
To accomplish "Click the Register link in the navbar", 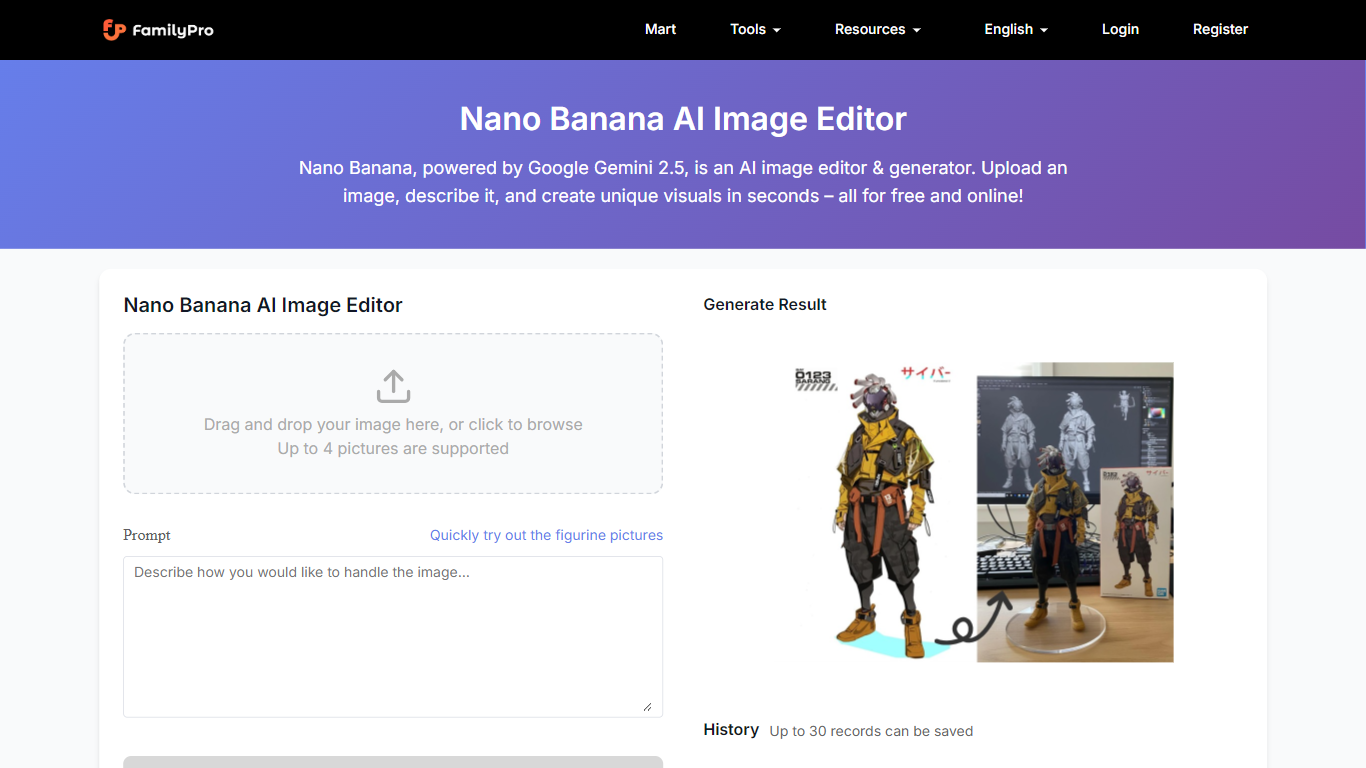I will (1220, 30).
